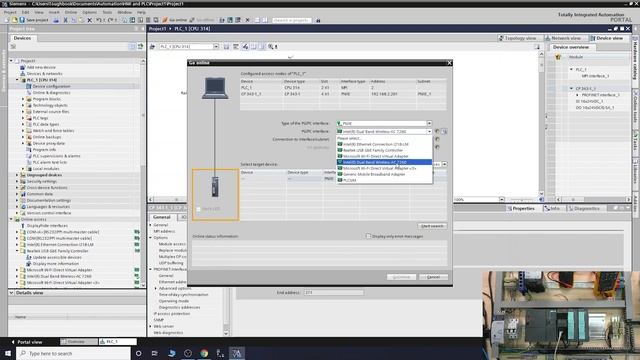Select the Device view tab

point(607,38)
